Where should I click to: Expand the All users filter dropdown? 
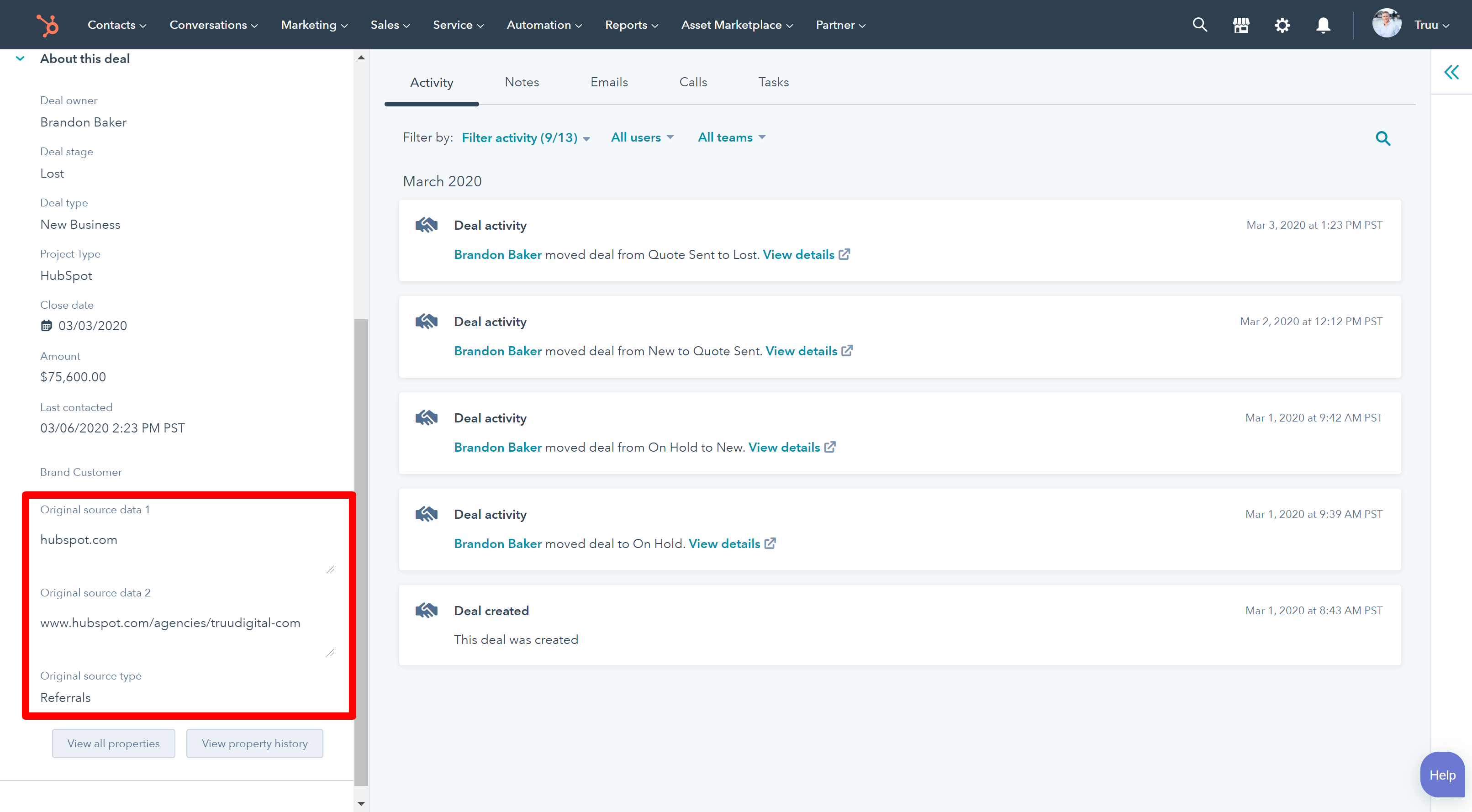[x=642, y=138]
